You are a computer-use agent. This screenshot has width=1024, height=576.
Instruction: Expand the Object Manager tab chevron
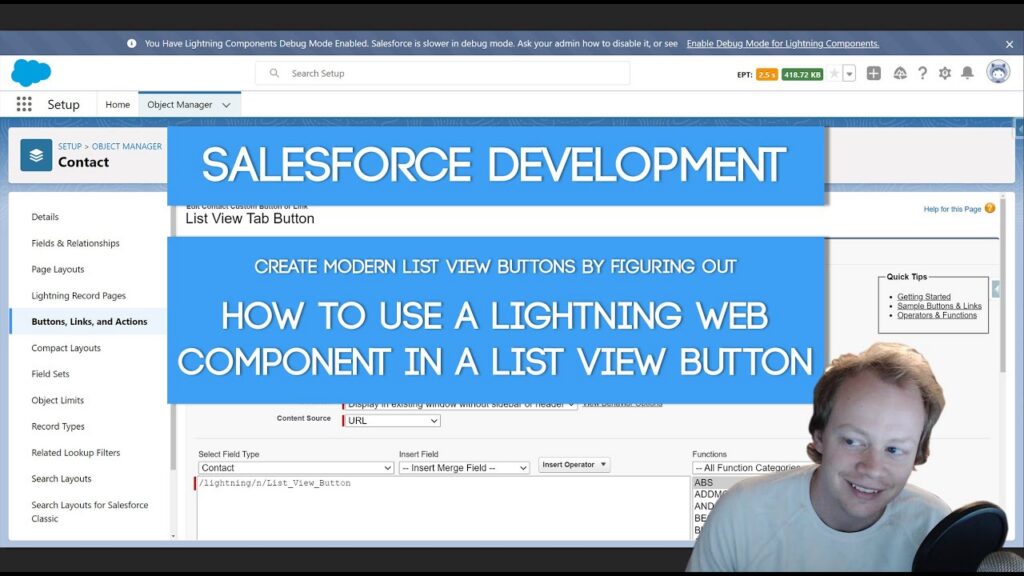226,105
